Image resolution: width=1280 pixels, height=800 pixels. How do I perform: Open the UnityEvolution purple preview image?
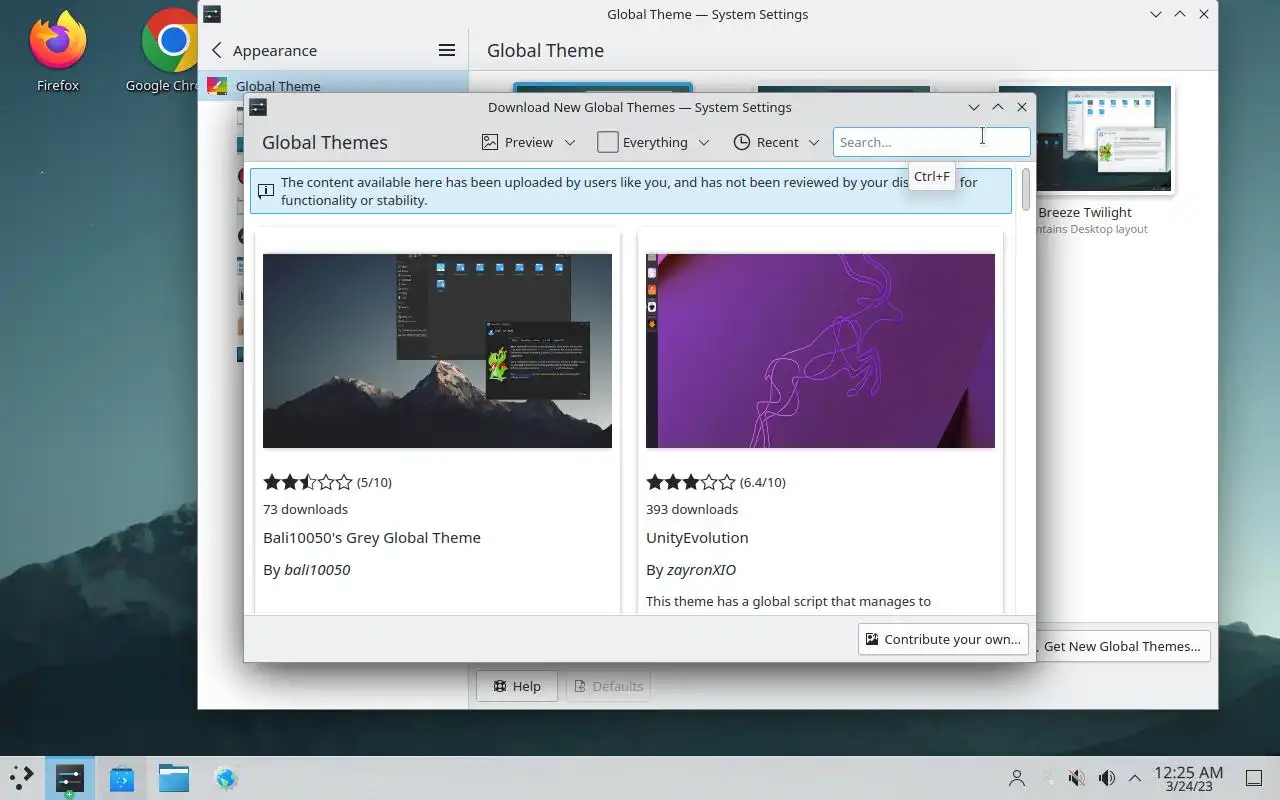pyautogui.click(x=820, y=351)
